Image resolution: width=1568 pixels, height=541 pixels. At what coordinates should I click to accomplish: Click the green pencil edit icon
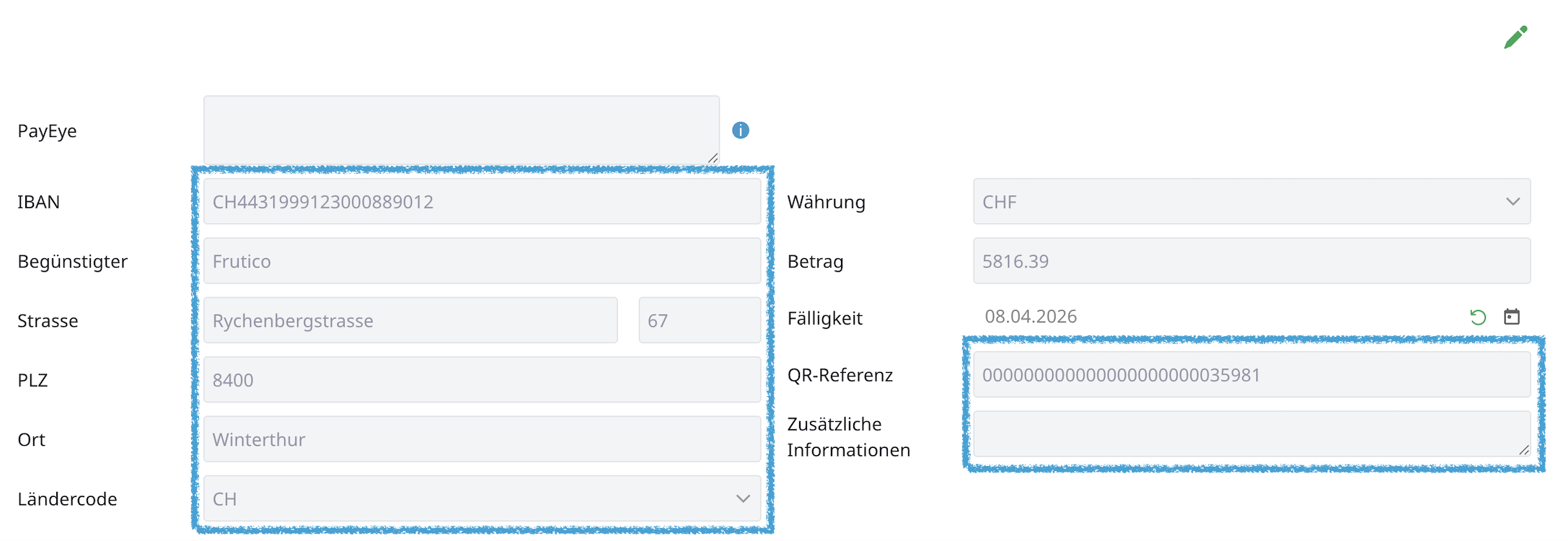1515,38
